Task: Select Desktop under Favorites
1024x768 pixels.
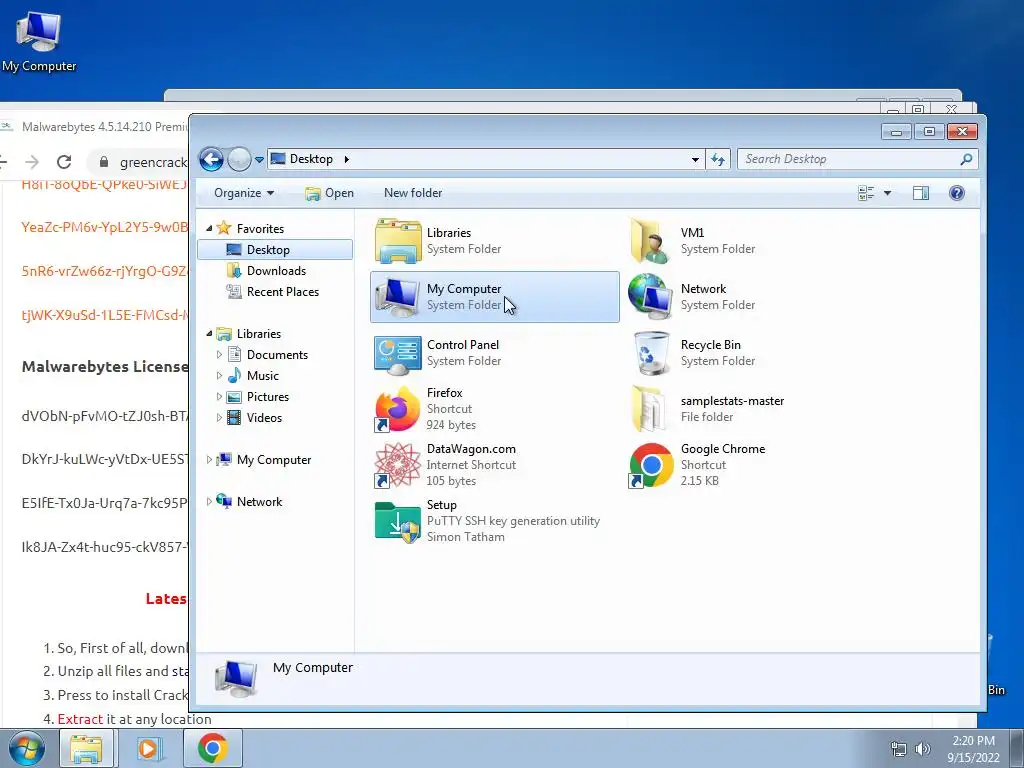Action: [275, 249]
